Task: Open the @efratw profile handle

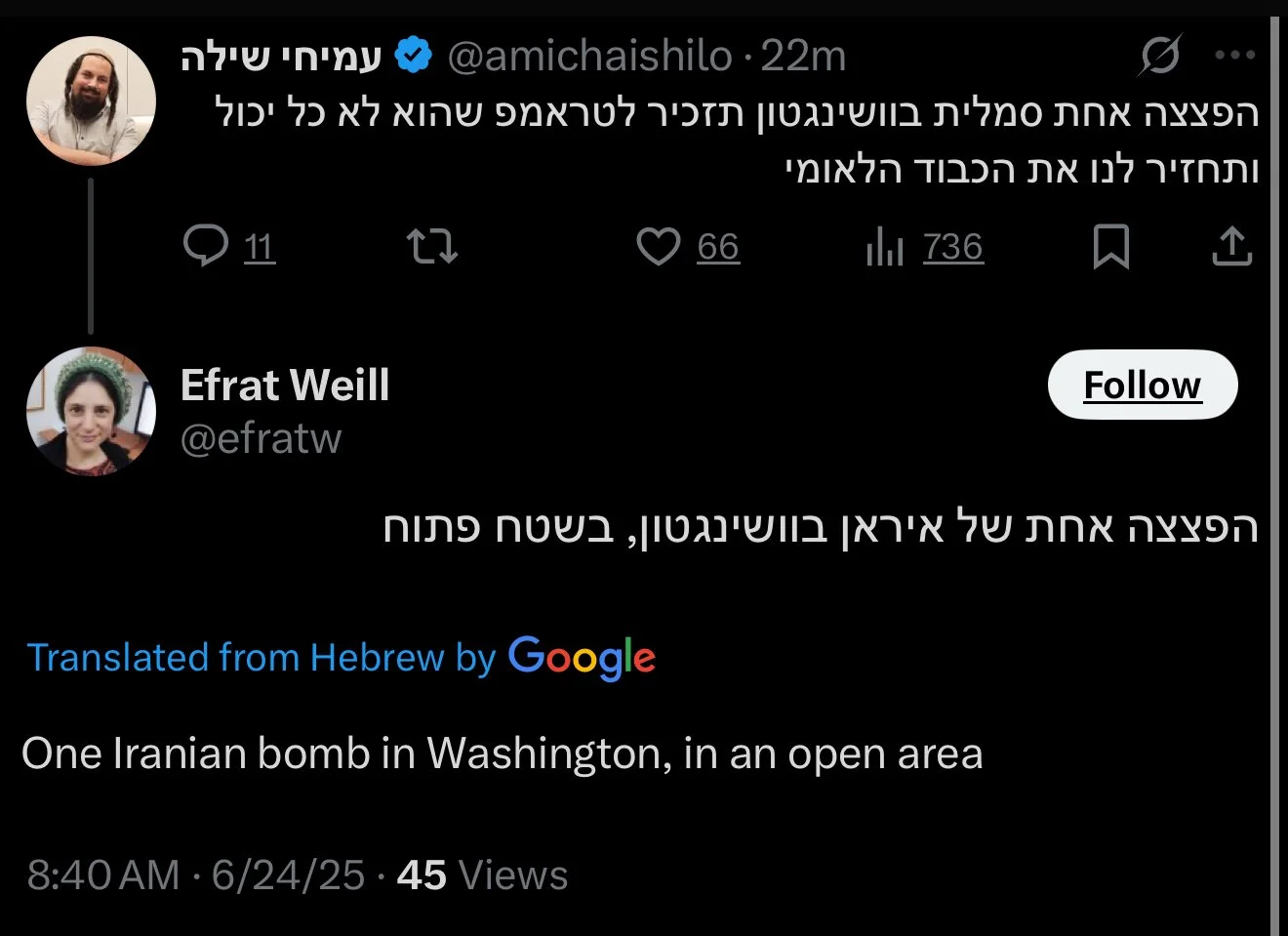Action: tap(262, 438)
